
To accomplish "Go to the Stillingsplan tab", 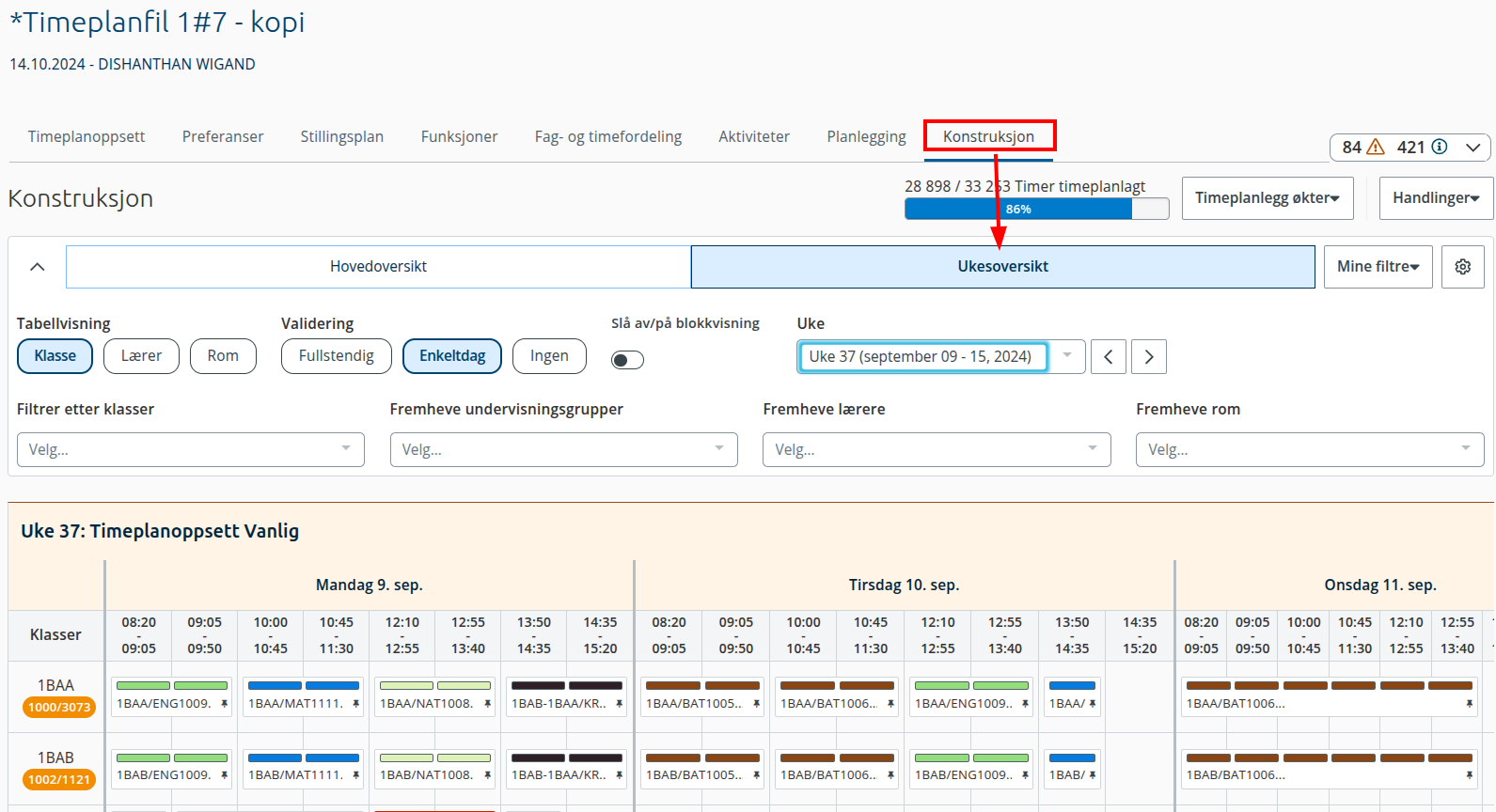I will point(342,137).
